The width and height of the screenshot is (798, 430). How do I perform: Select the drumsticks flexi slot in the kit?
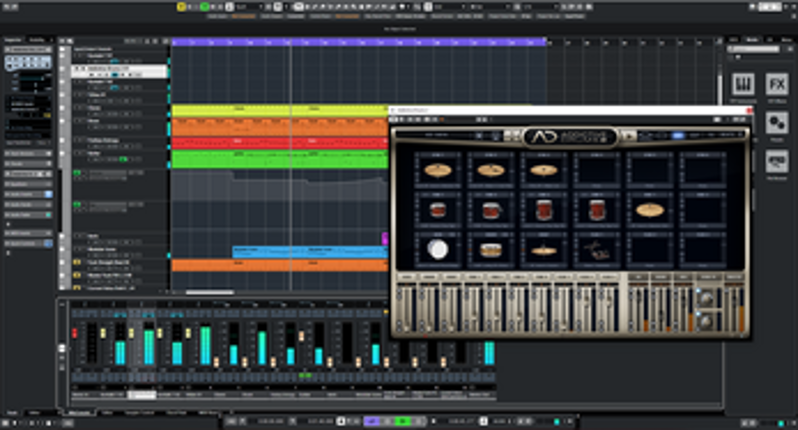[x=596, y=249]
